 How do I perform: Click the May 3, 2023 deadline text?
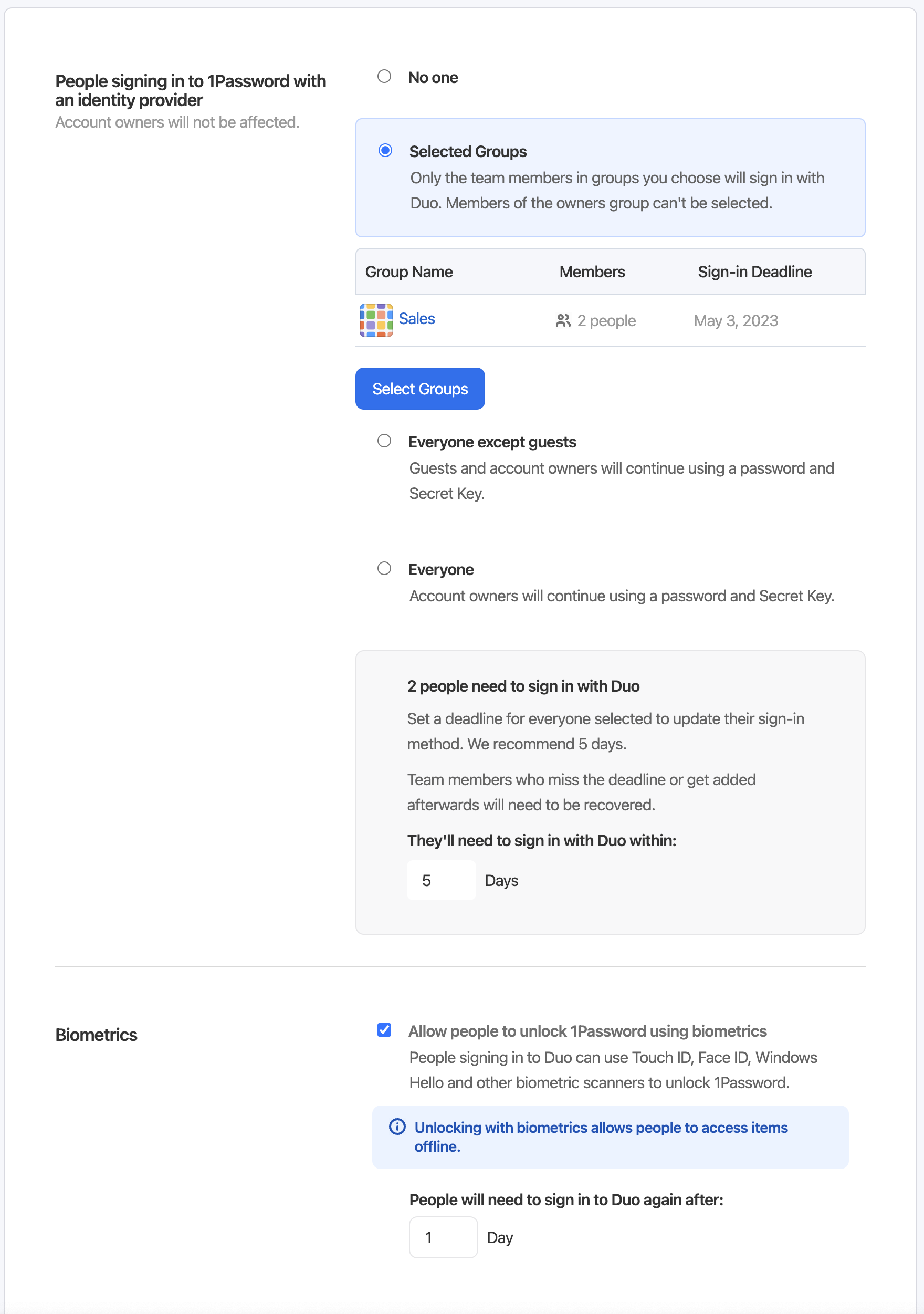(x=736, y=320)
